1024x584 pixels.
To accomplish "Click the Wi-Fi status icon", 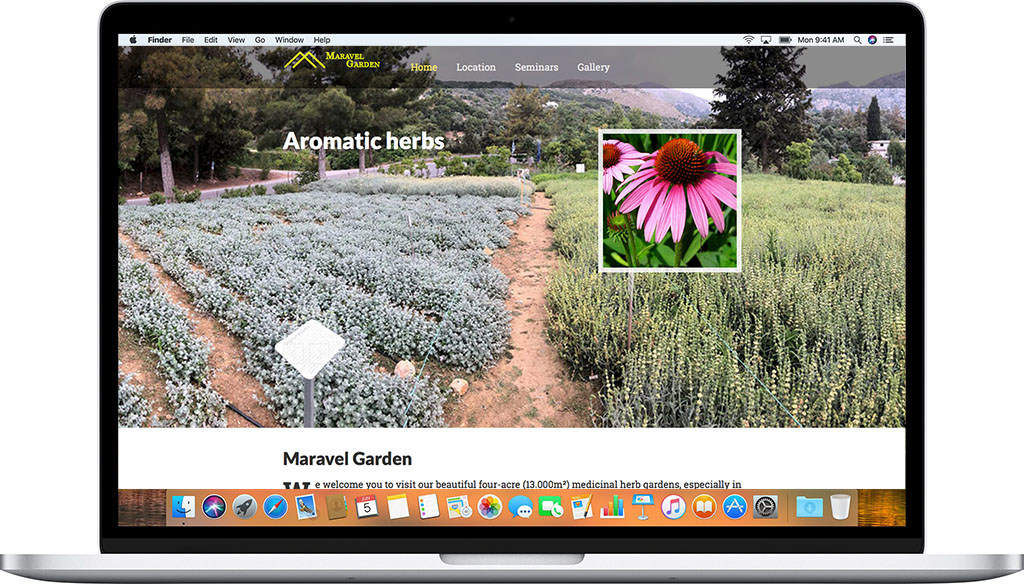I will pyautogui.click(x=748, y=40).
